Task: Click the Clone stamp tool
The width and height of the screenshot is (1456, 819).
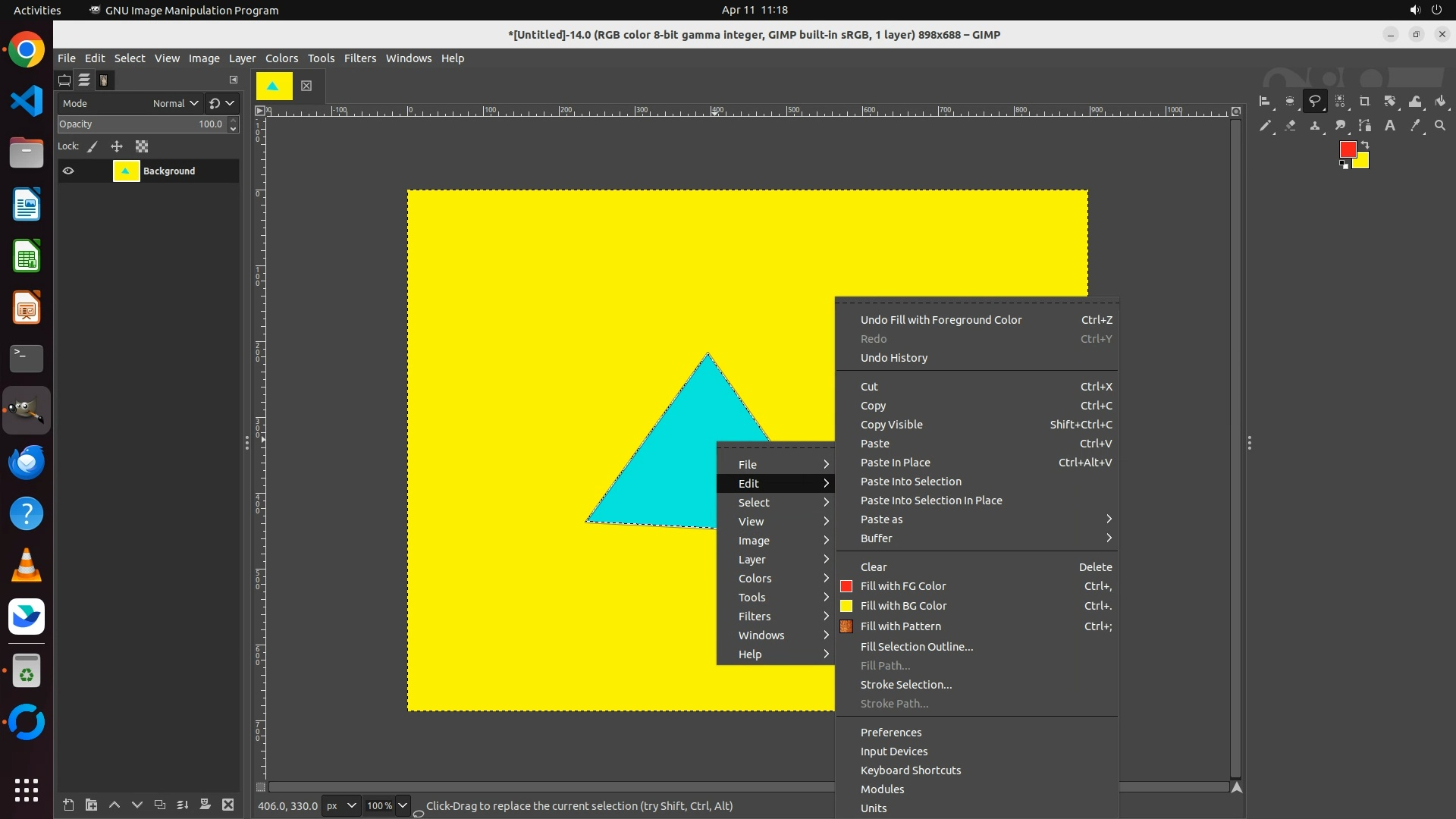Action: coord(1315,126)
